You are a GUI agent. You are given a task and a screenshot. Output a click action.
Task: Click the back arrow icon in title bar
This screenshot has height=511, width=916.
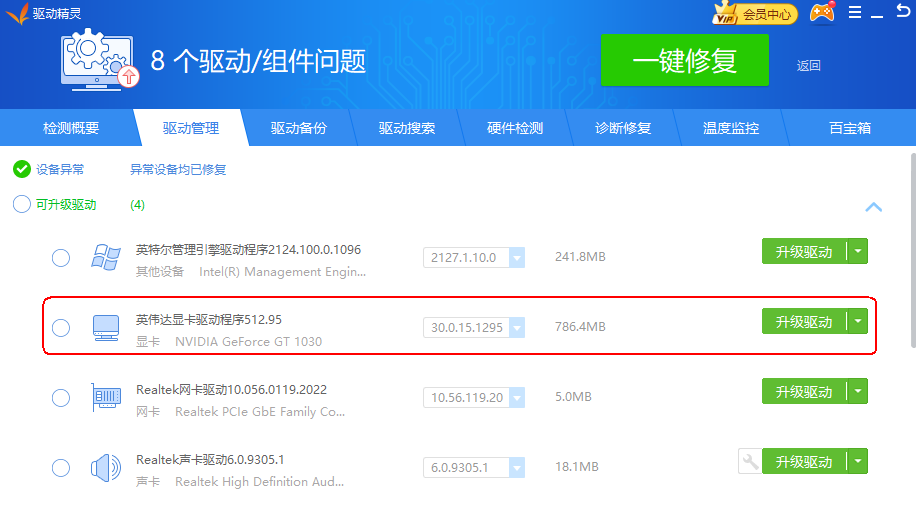tap(903, 11)
